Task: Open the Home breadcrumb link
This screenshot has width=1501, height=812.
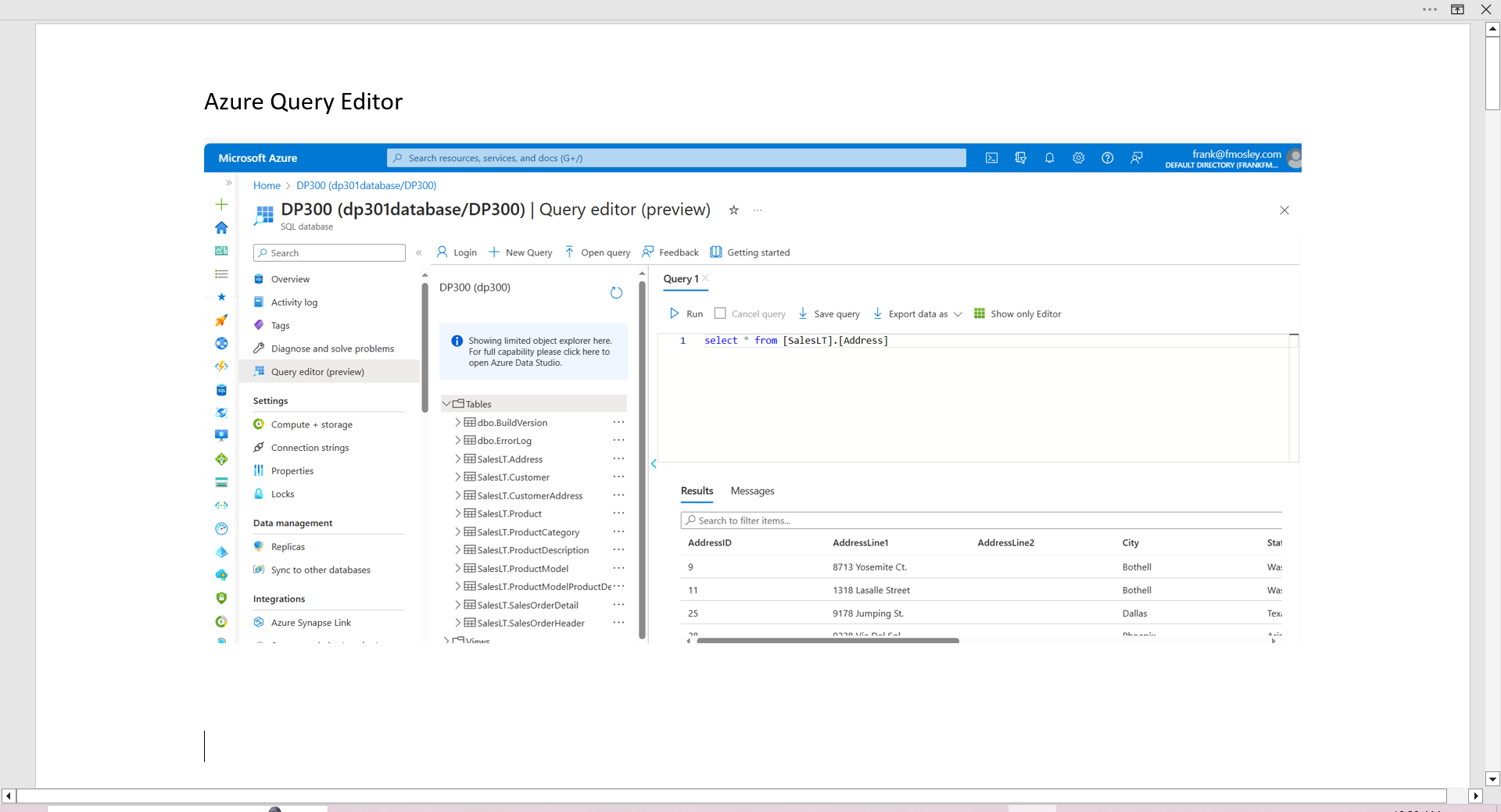Action: coord(267,185)
